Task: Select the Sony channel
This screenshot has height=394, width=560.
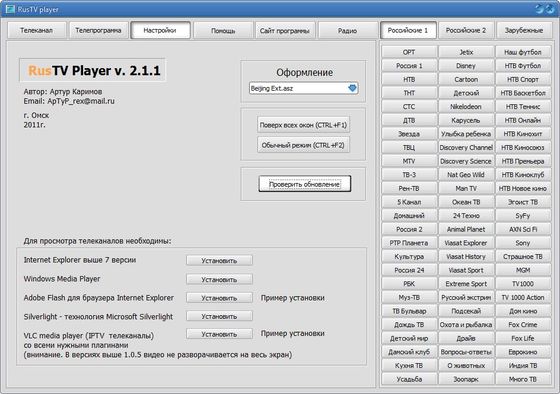Action: click(x=523, y=243)
